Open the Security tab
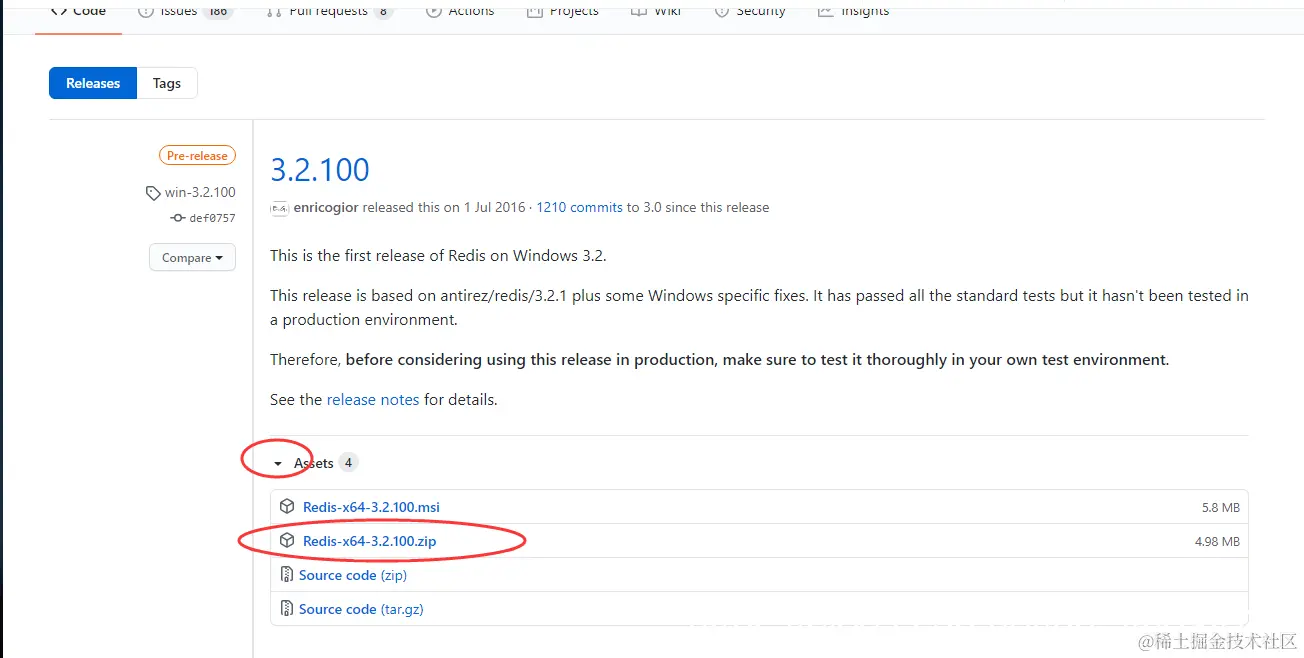This screenshot has width=1304, height=658. 749,10
